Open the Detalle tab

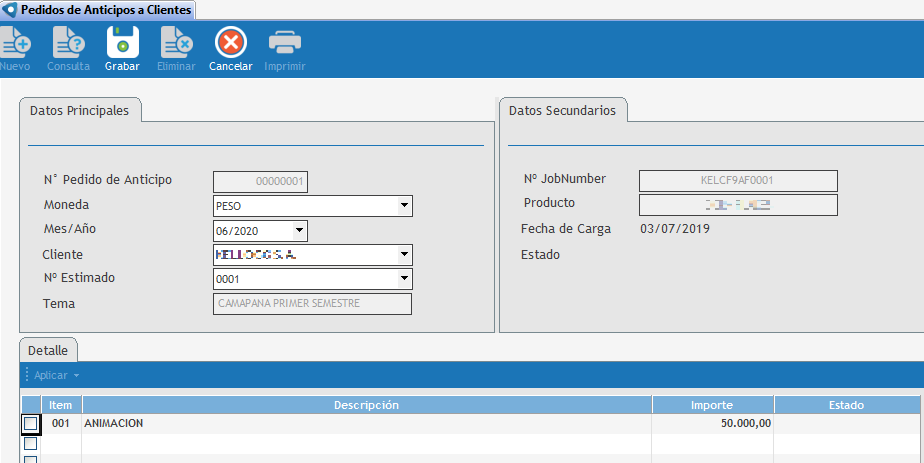click(x=48, y=351)
